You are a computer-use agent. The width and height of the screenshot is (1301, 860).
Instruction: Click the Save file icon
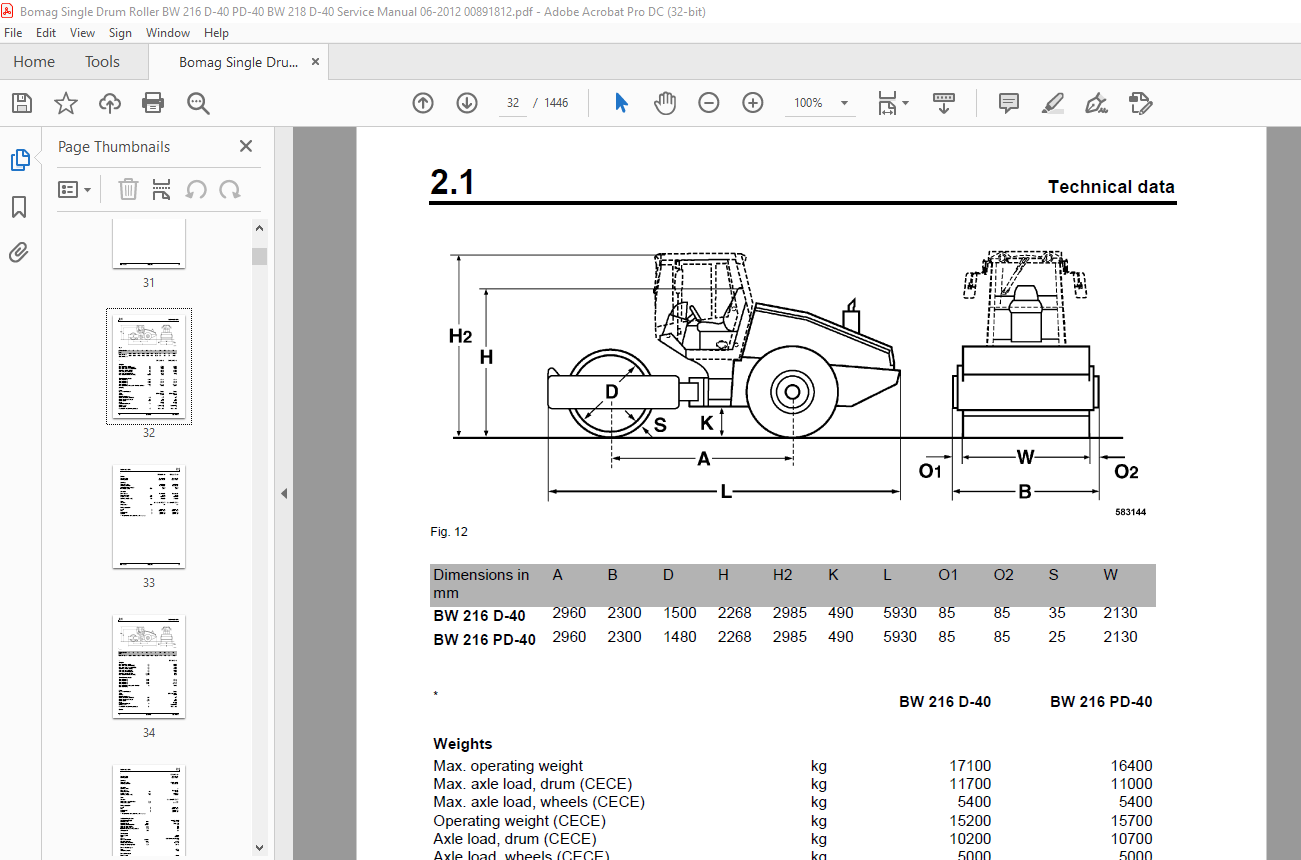[x=22, y=103]
